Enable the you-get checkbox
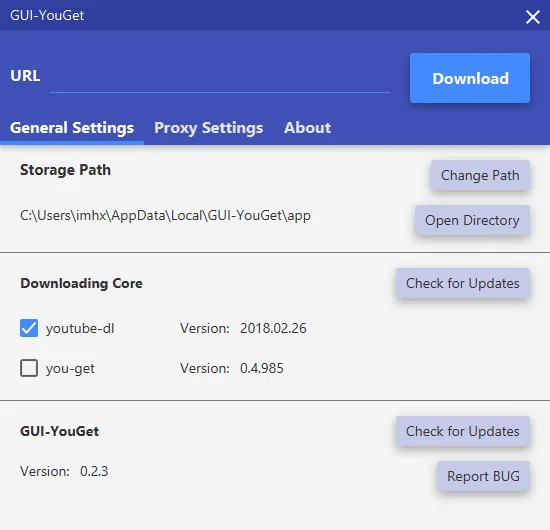The image size is (550, 530). 29,368
